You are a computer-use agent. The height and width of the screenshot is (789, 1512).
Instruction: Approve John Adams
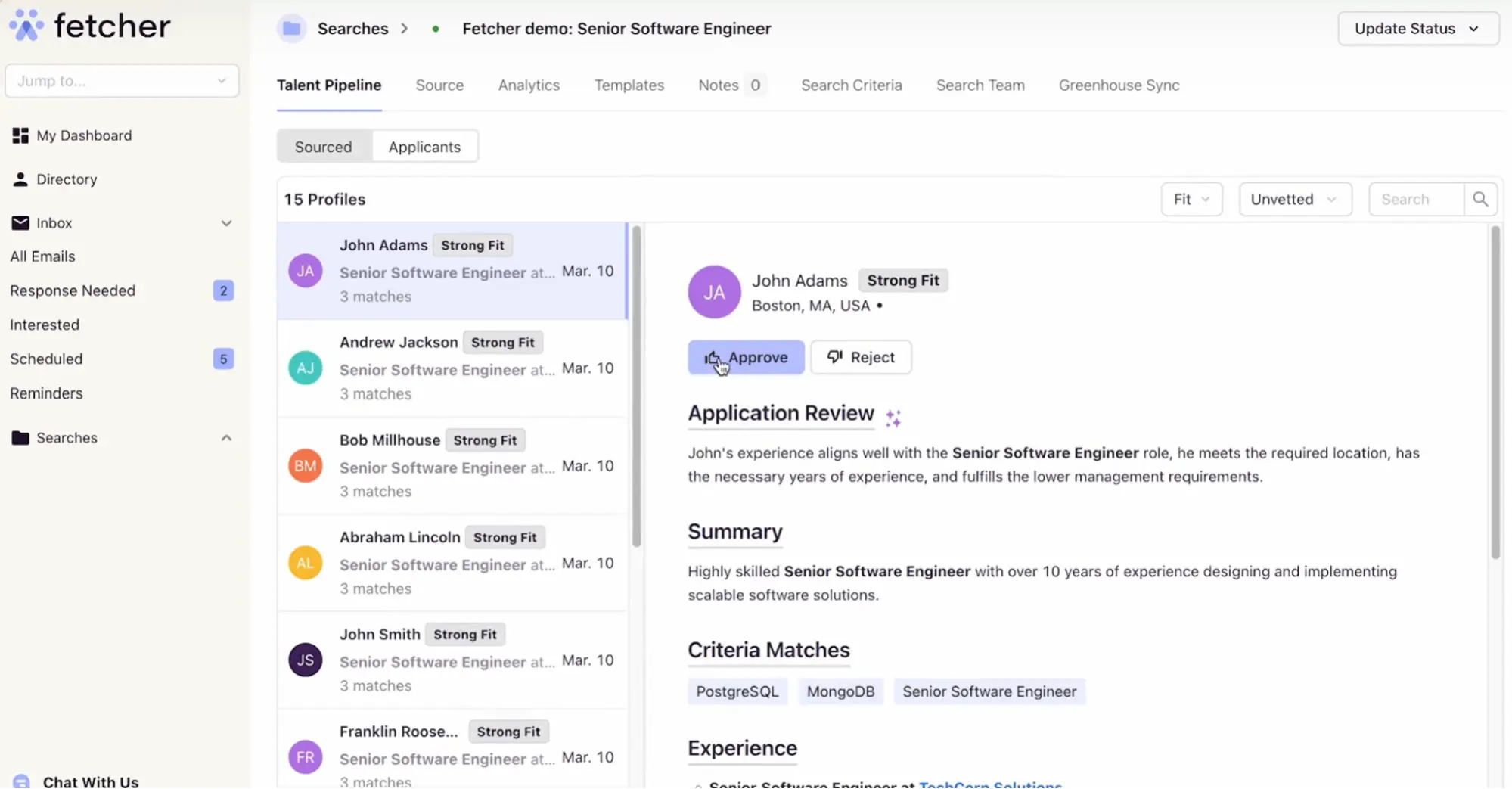(746, 357)
